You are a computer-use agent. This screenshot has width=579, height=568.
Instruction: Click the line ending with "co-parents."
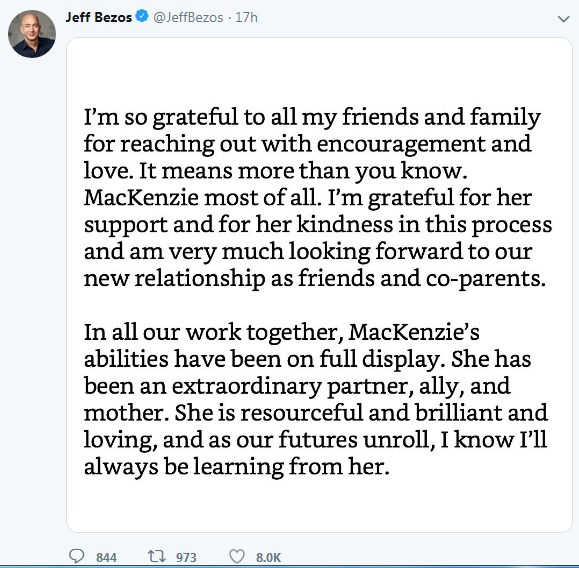[315, 278]
